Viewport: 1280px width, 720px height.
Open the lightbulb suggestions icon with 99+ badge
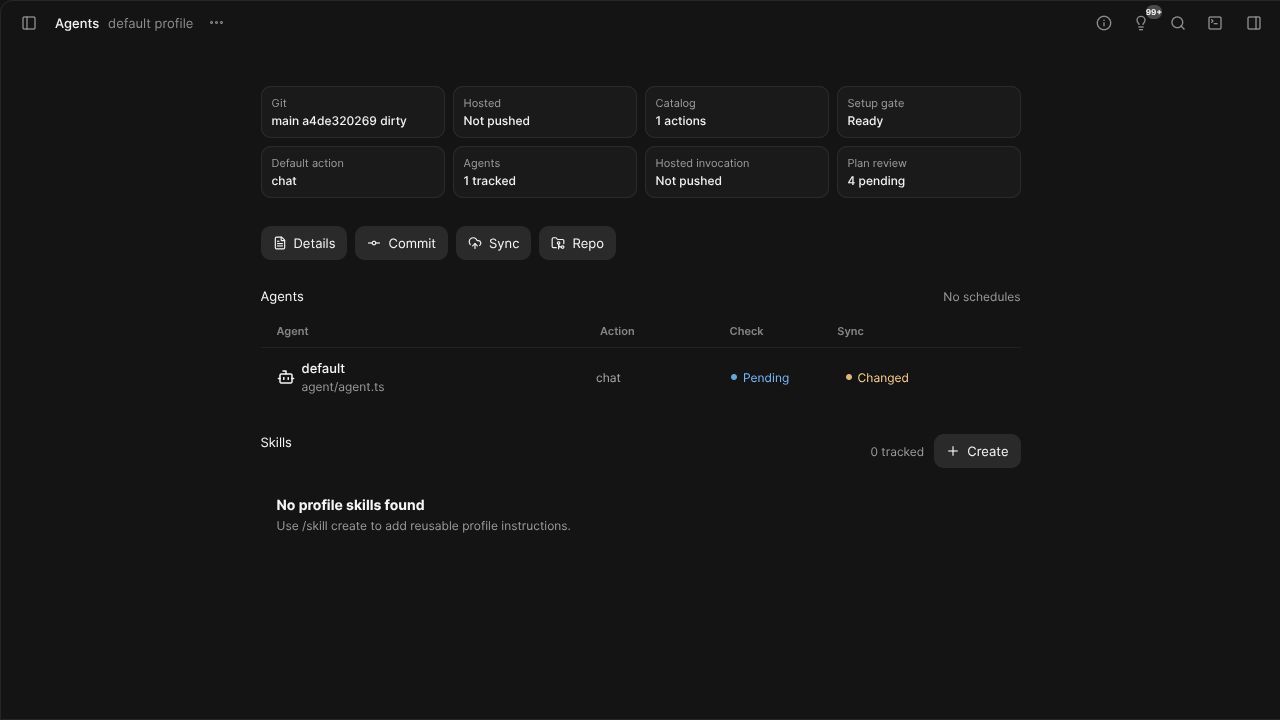coord(1141,23)
